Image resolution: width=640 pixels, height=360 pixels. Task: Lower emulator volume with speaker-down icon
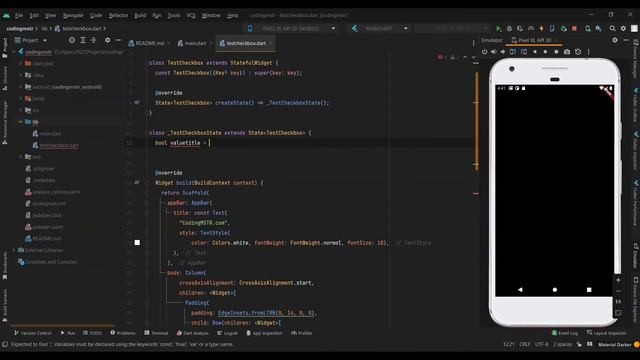pos(503,52)
